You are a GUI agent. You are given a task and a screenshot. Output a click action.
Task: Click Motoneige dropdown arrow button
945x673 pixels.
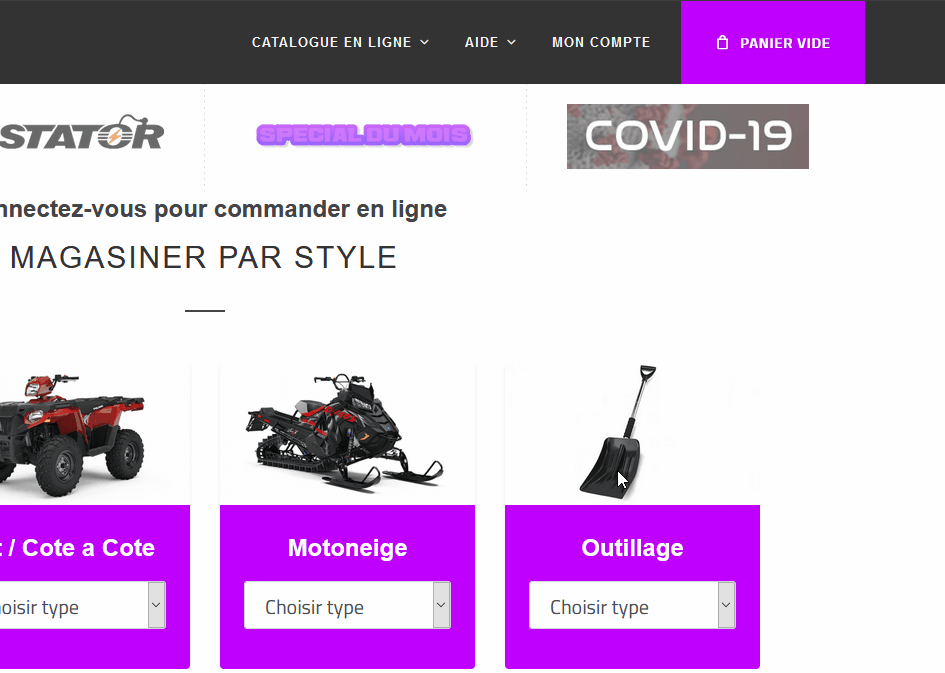click(x=441, y=605)
